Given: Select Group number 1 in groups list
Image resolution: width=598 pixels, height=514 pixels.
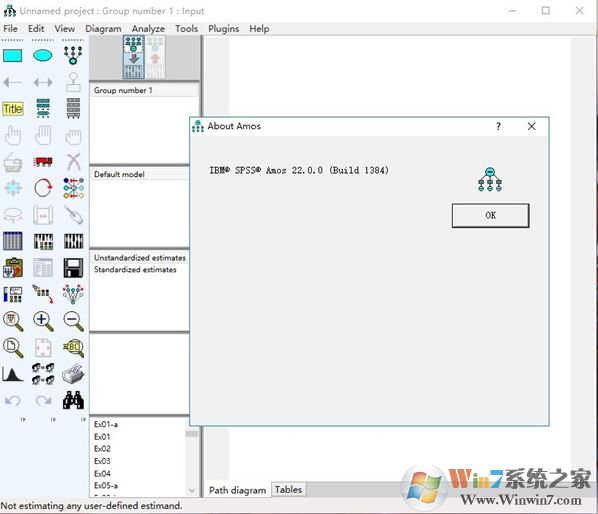Looking at the screenshot, I should (144, 90).
